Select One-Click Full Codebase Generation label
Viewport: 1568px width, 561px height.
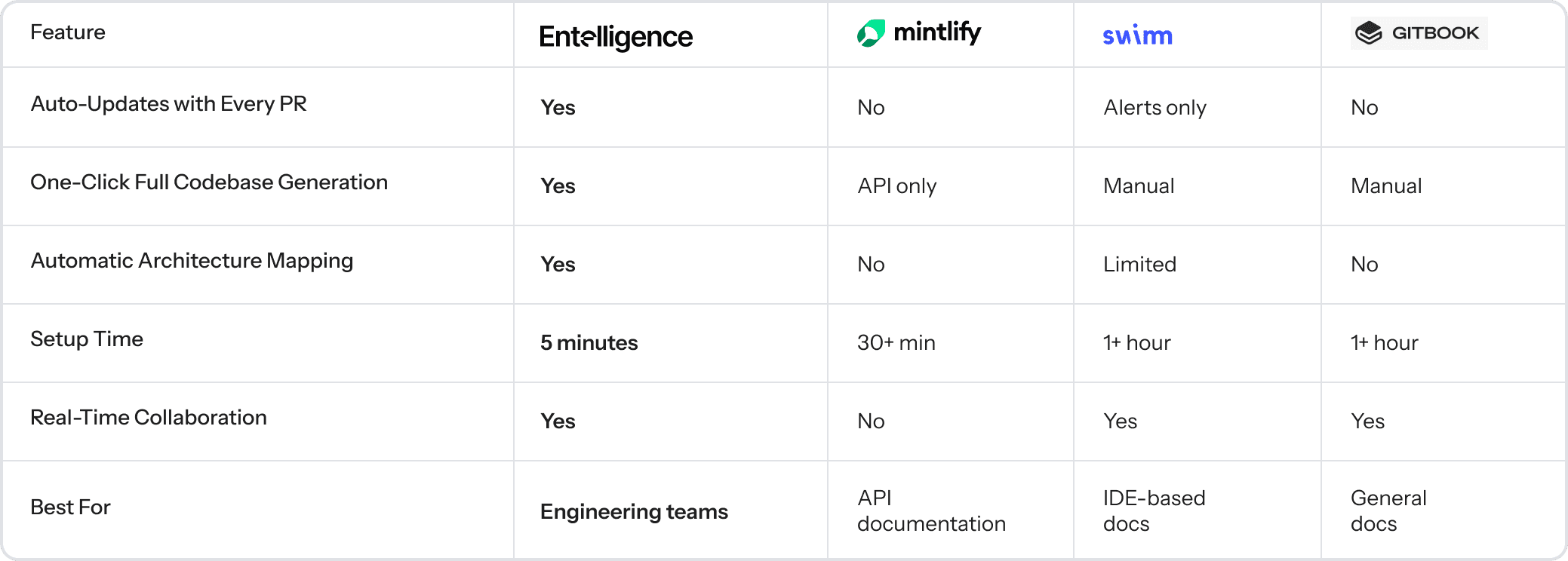click(x=209, y=182)
